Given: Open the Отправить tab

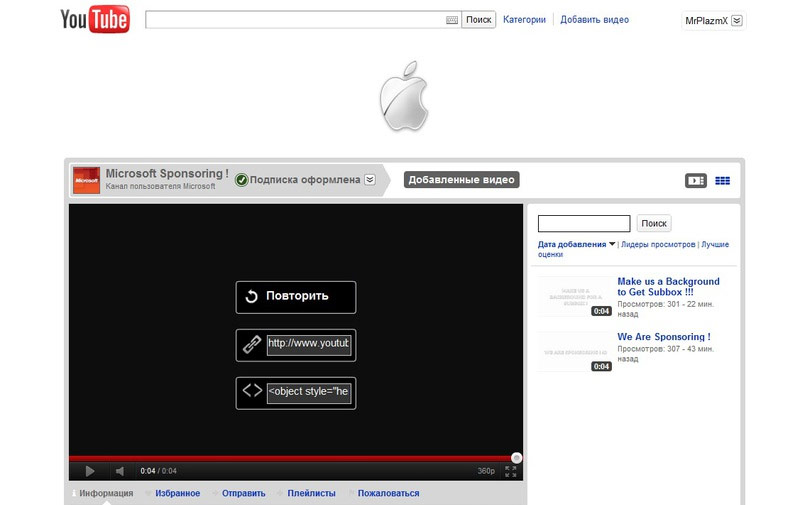Looking at the screenshot, I should [x=243, y=493].
